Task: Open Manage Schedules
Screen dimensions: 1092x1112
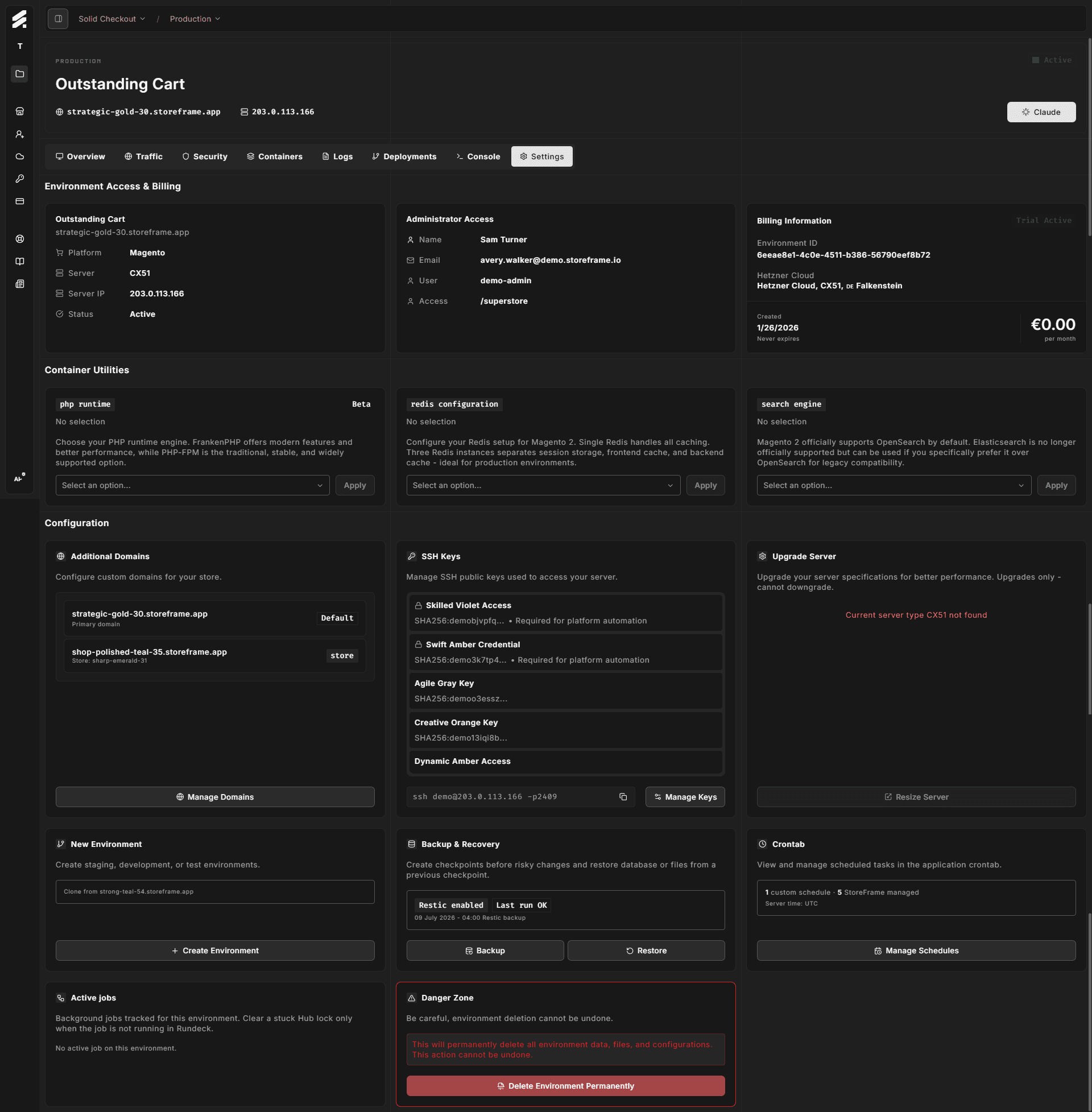Action: (x=916, y=951)
